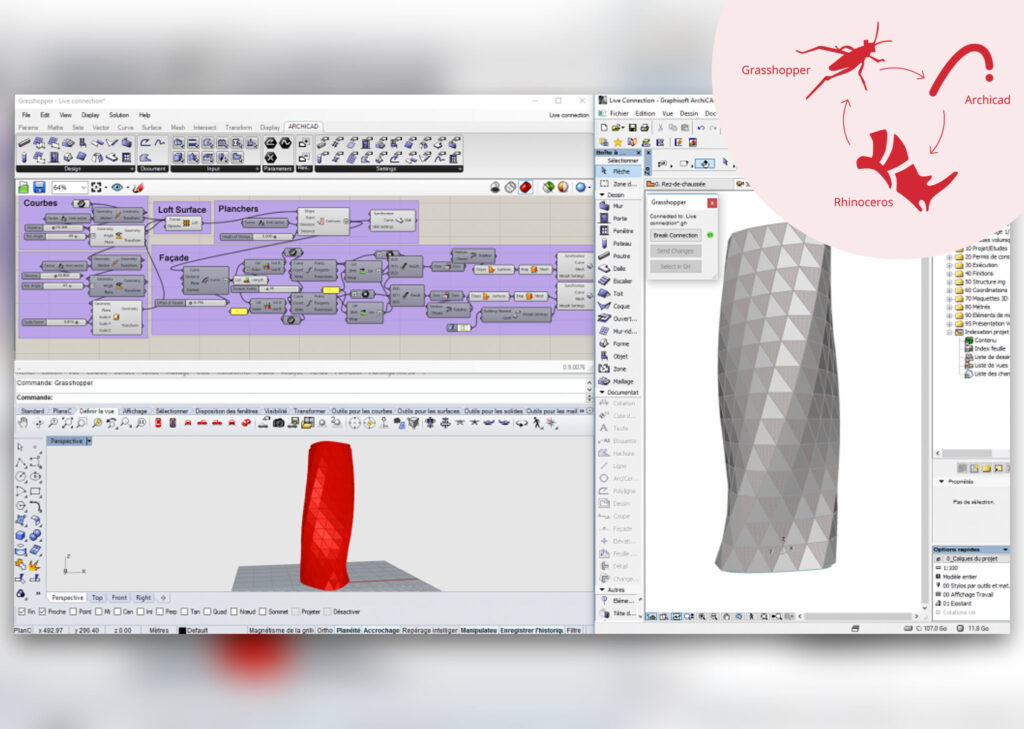Click the Rhino camera capture icon

point(279,423)
